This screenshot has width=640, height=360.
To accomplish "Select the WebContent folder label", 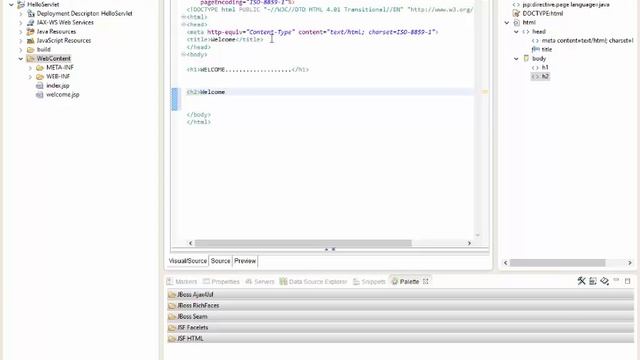I will (x=53, y=58).
